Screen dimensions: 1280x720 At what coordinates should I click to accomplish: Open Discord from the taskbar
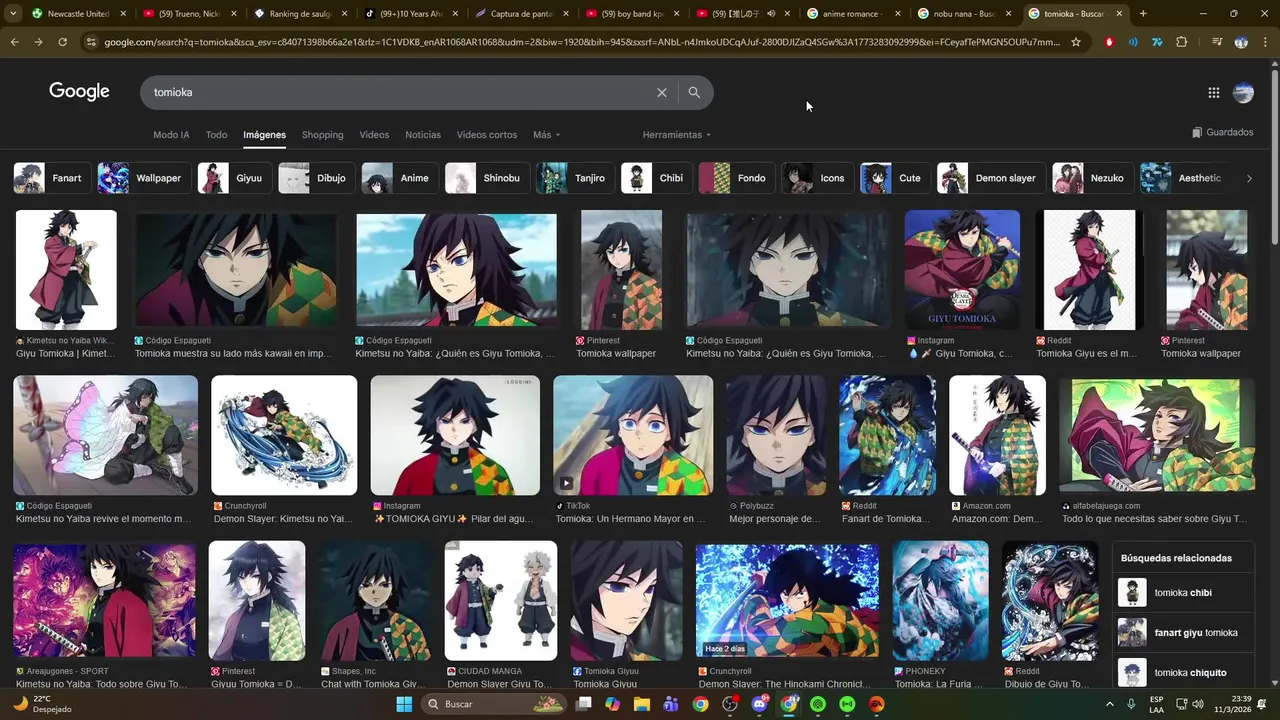click(759, 704)
